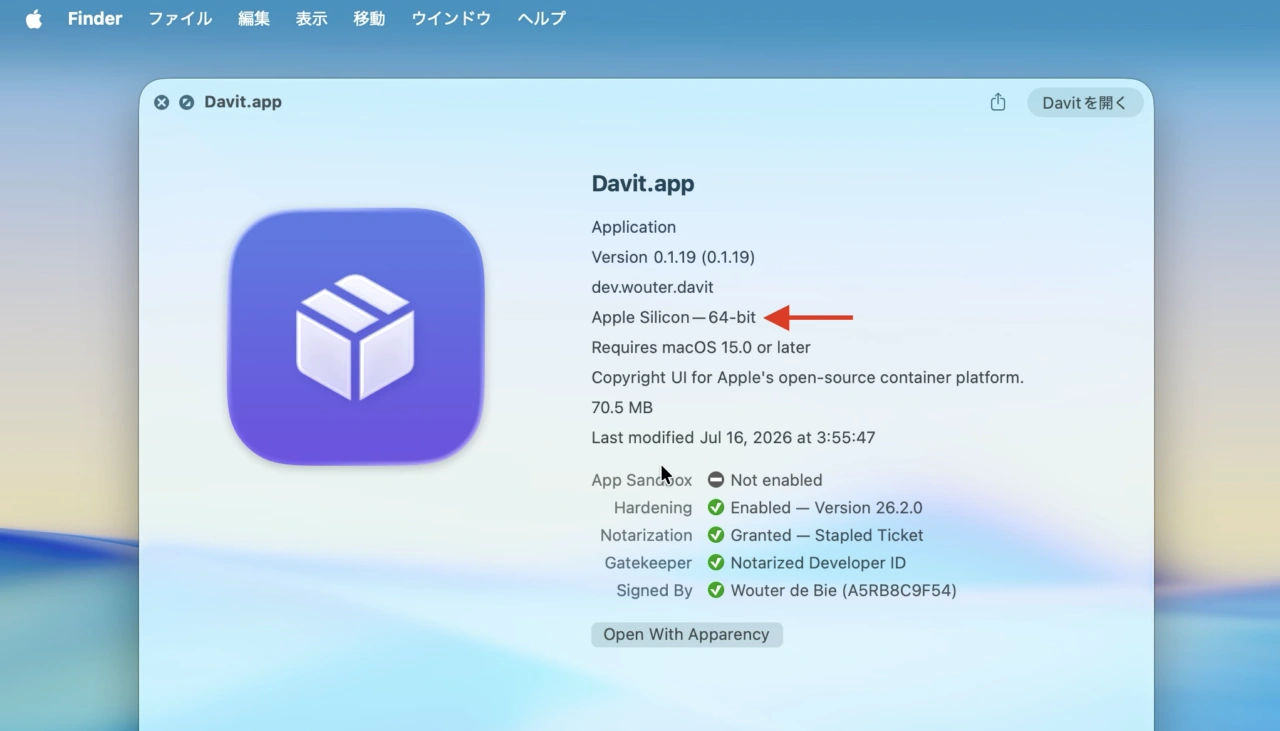Click the Copyright description line

coord(808,377)
